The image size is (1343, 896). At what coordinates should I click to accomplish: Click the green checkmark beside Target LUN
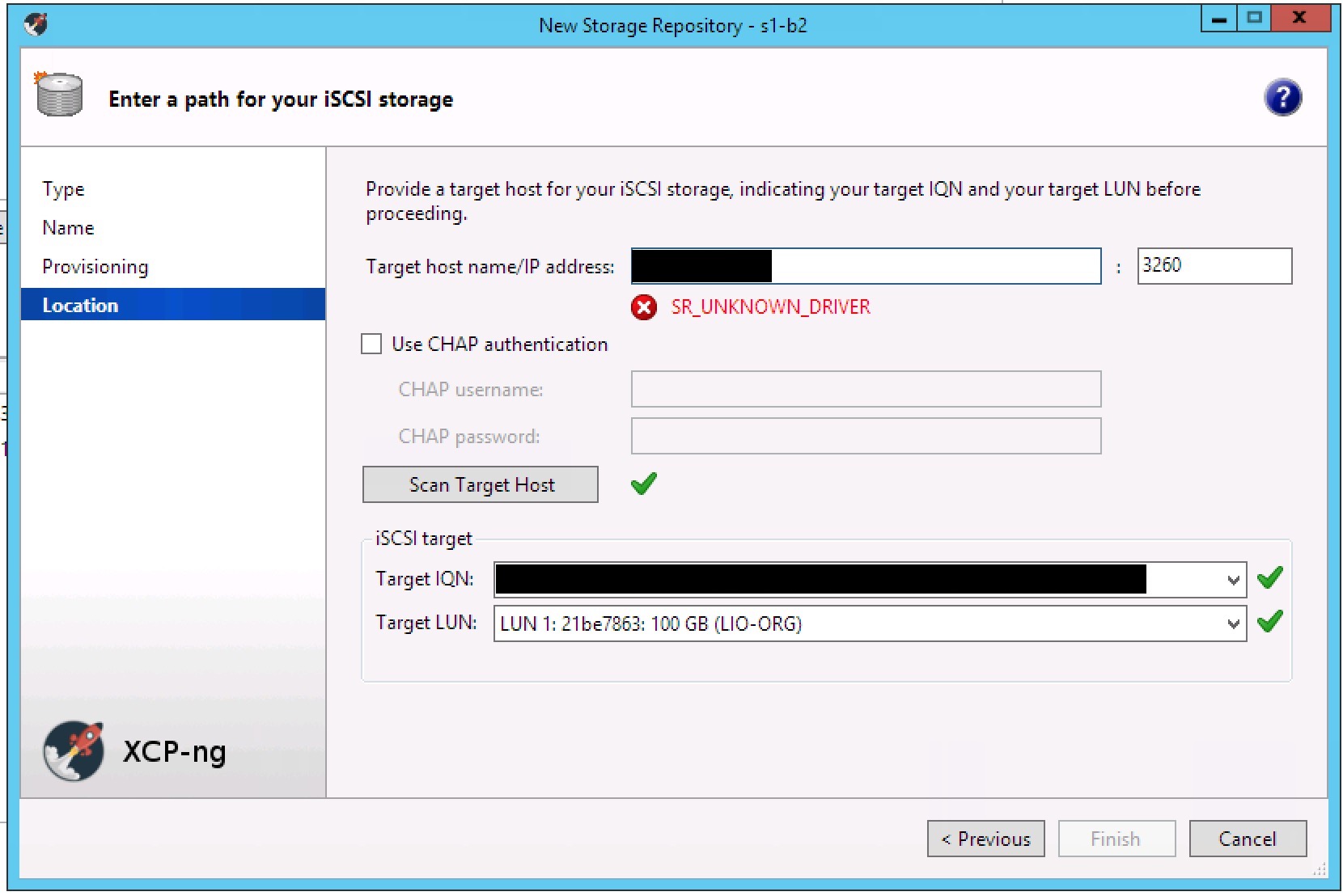pos(1270,622)
